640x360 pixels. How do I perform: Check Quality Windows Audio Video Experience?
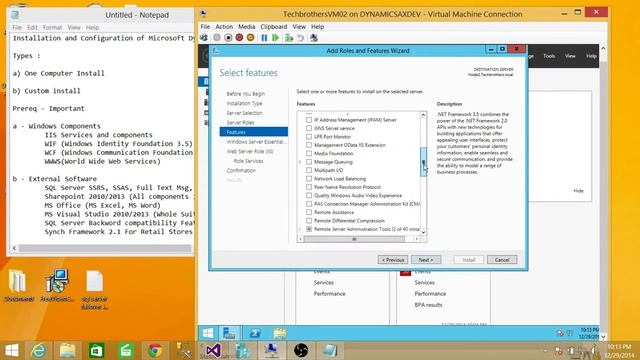309,196
